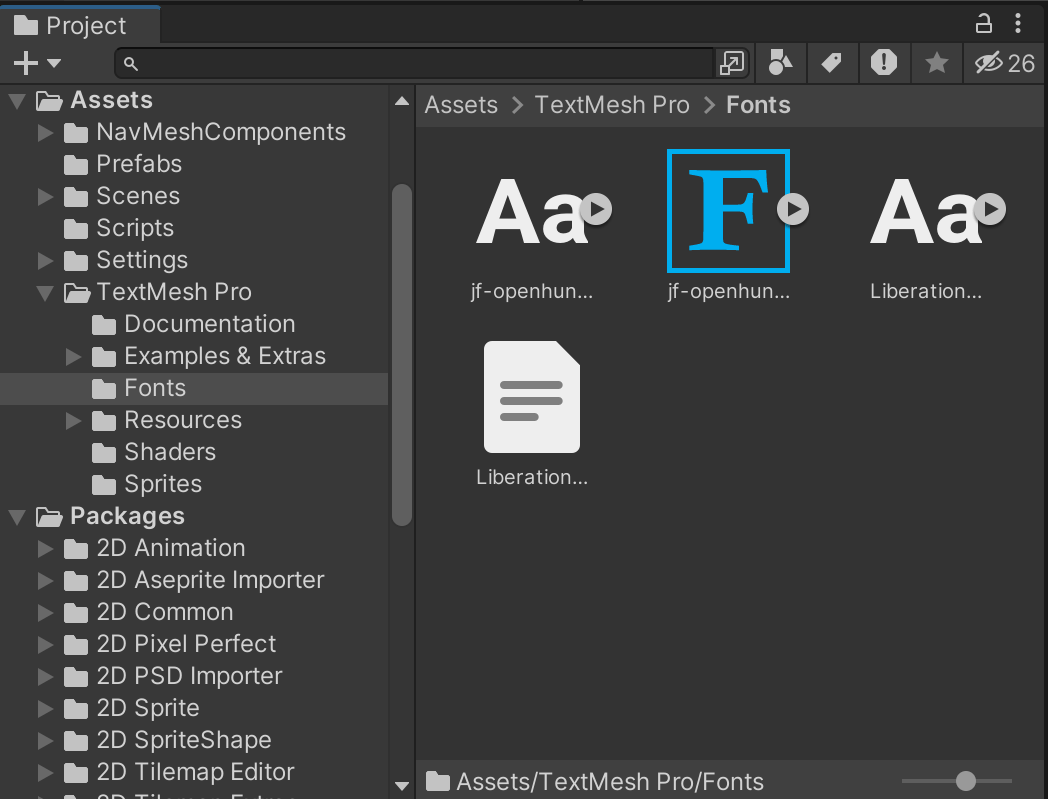The image size is (1048, 799).
Task: Expand the 2D Tilemap Editor package arrow
Action: click(45, 772)
